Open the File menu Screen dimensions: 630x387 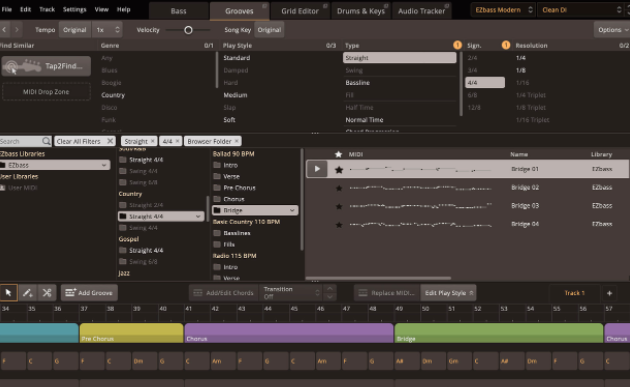[6, 9]
